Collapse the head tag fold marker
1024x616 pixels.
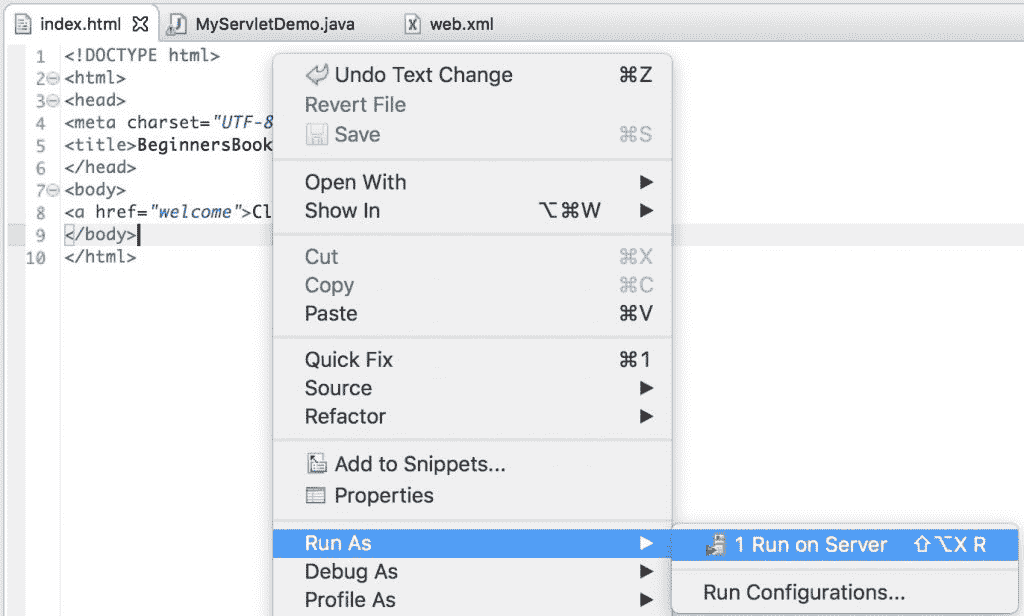(53, 101)
